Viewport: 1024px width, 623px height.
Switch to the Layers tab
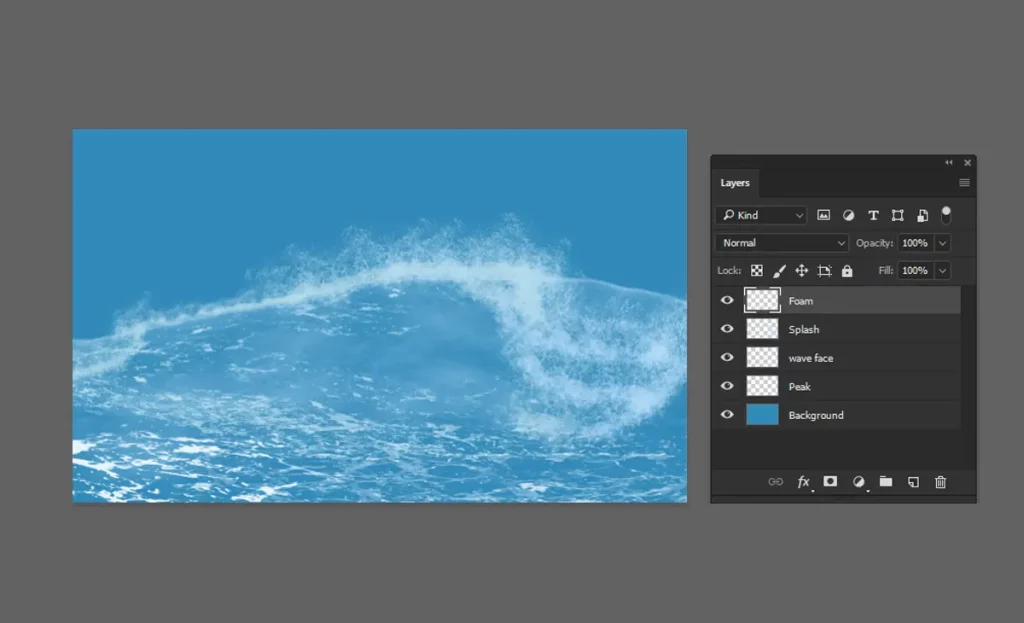(735, 183)
